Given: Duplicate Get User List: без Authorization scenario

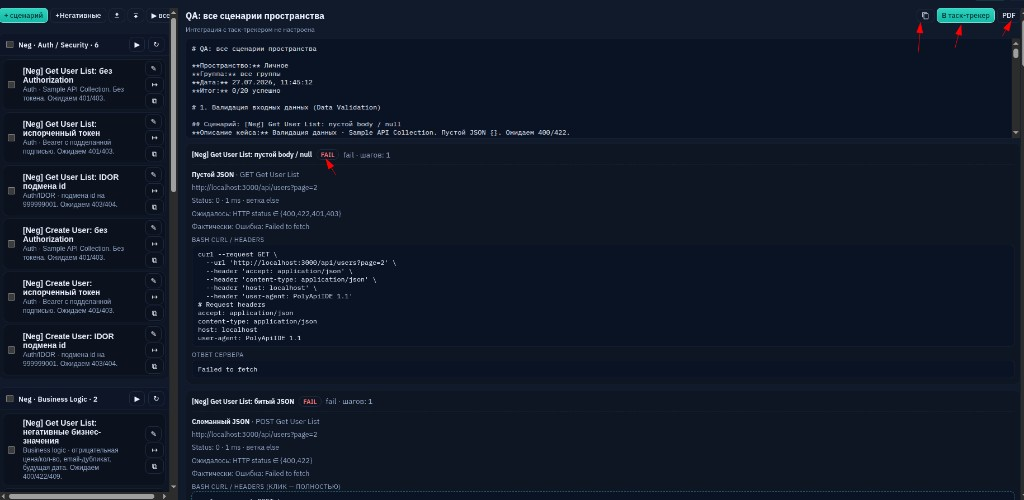Looking at the screenshot, I should click(x=154, y=101).
